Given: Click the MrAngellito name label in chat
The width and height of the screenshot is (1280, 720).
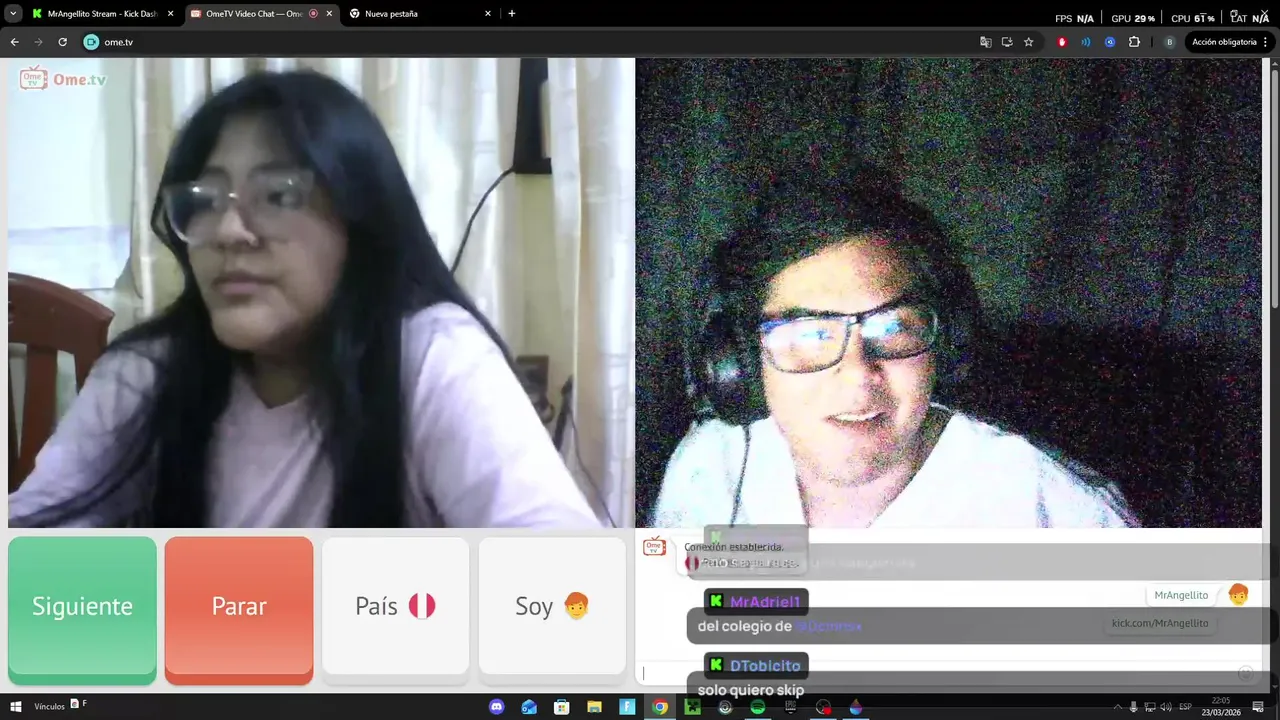Looking at the screenshot, I should pyautogui.click(x=1181, y=595).
